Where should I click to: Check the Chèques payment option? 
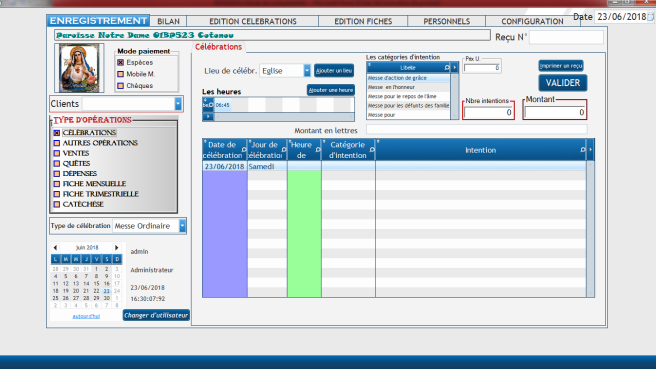click(120, 86)
